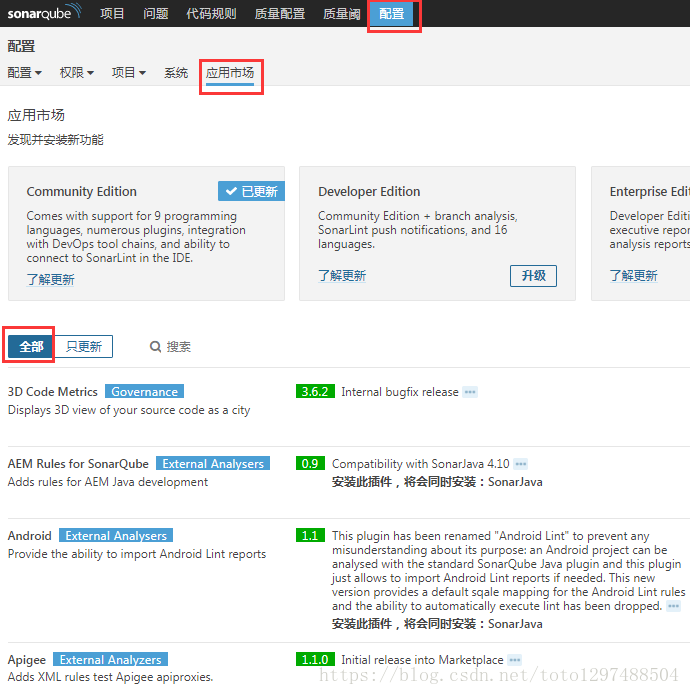Click the SonarQube logo

click(44, 12)
